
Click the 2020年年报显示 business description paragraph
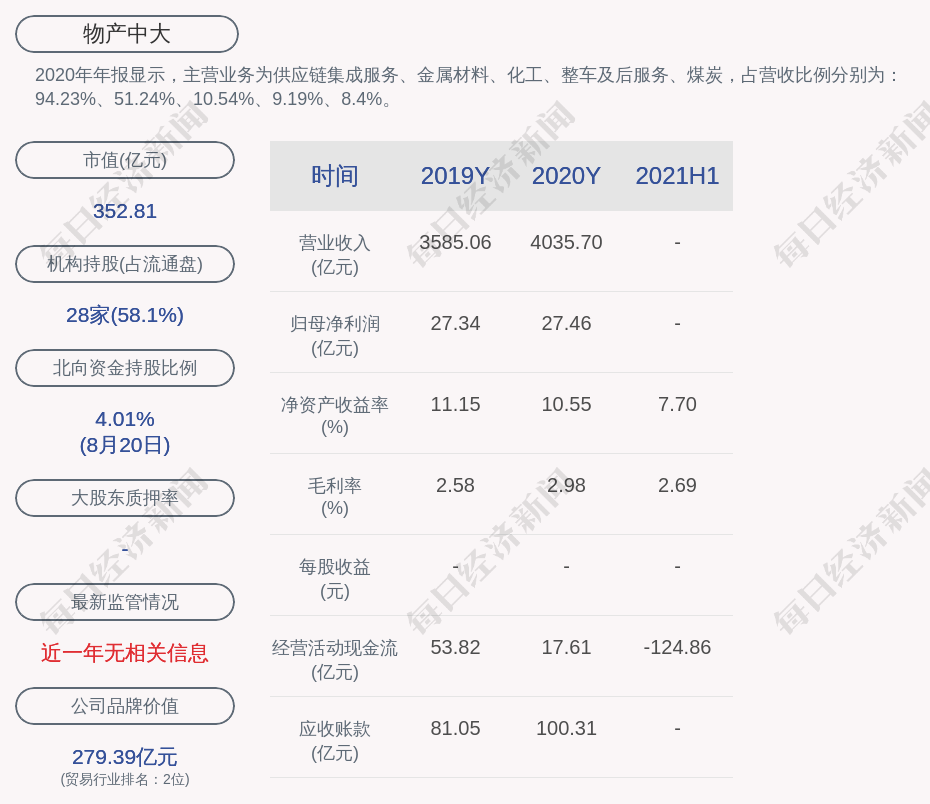[467, 87]
